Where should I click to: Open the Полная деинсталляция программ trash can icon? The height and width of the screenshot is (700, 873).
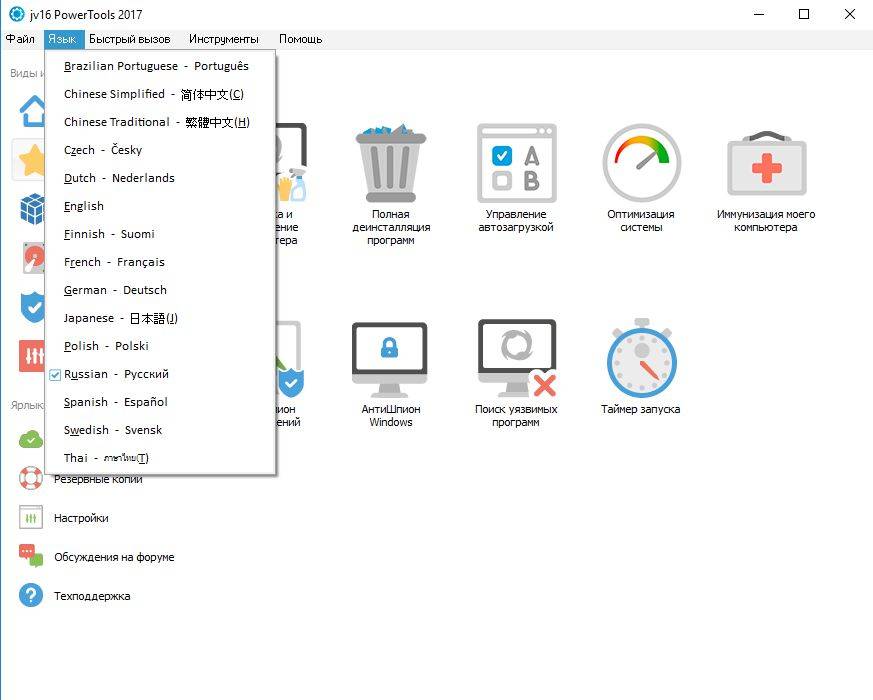pos(390,163)
